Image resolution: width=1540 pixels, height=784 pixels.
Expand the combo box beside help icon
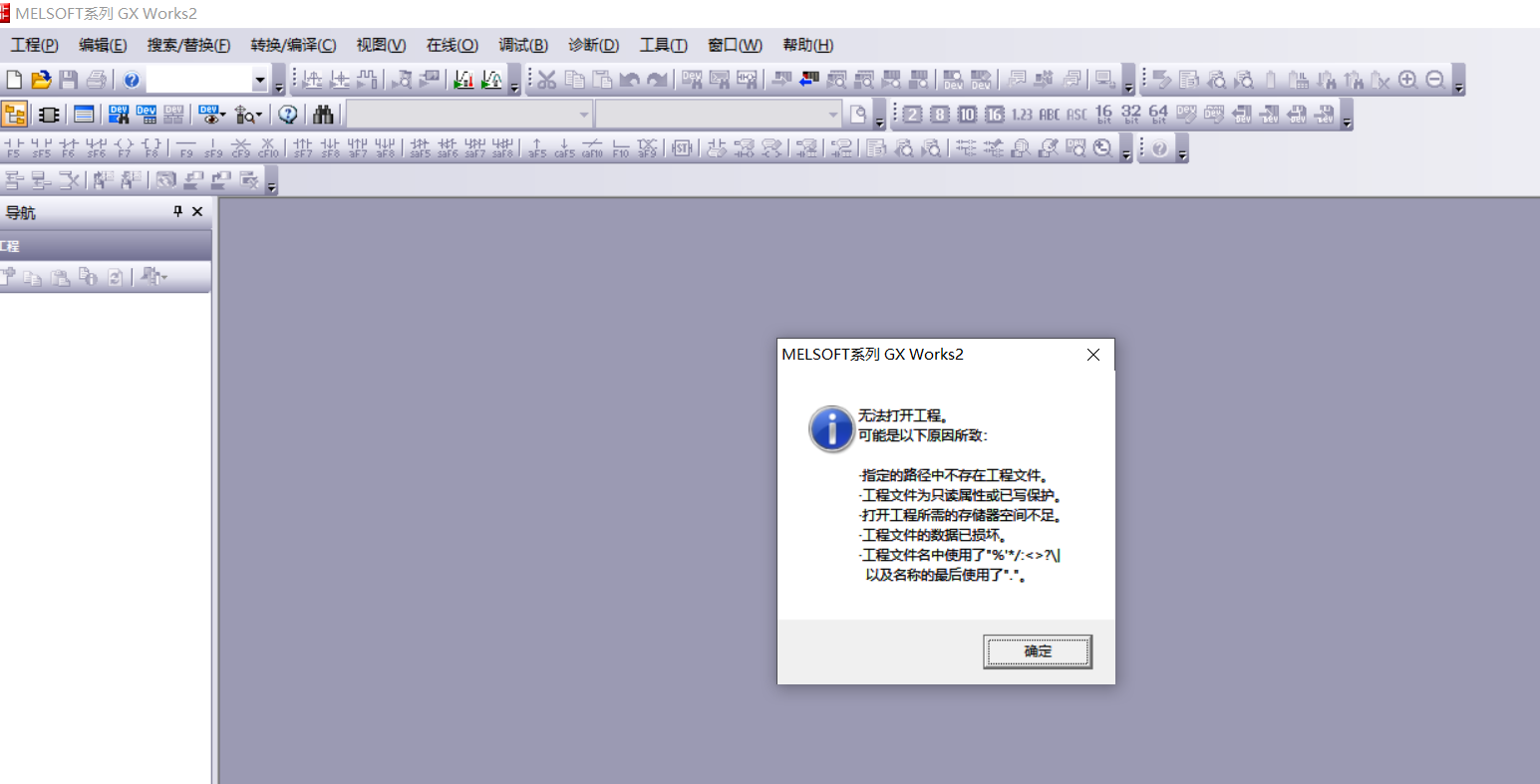(259, 80)
